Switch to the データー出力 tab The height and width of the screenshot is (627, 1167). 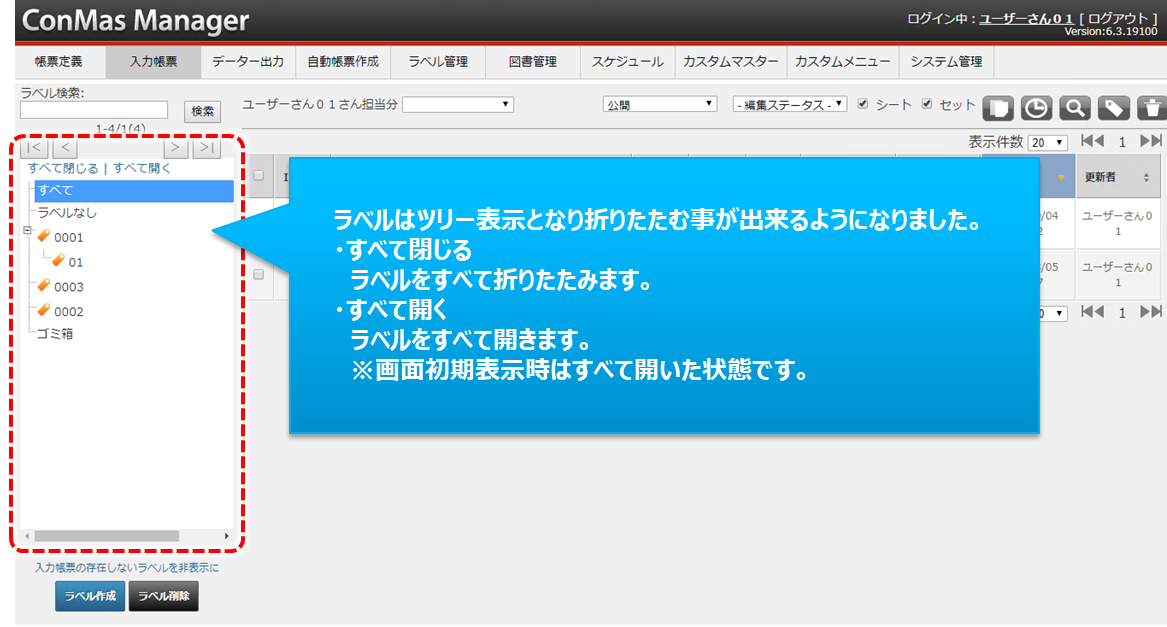click(248, 62)
